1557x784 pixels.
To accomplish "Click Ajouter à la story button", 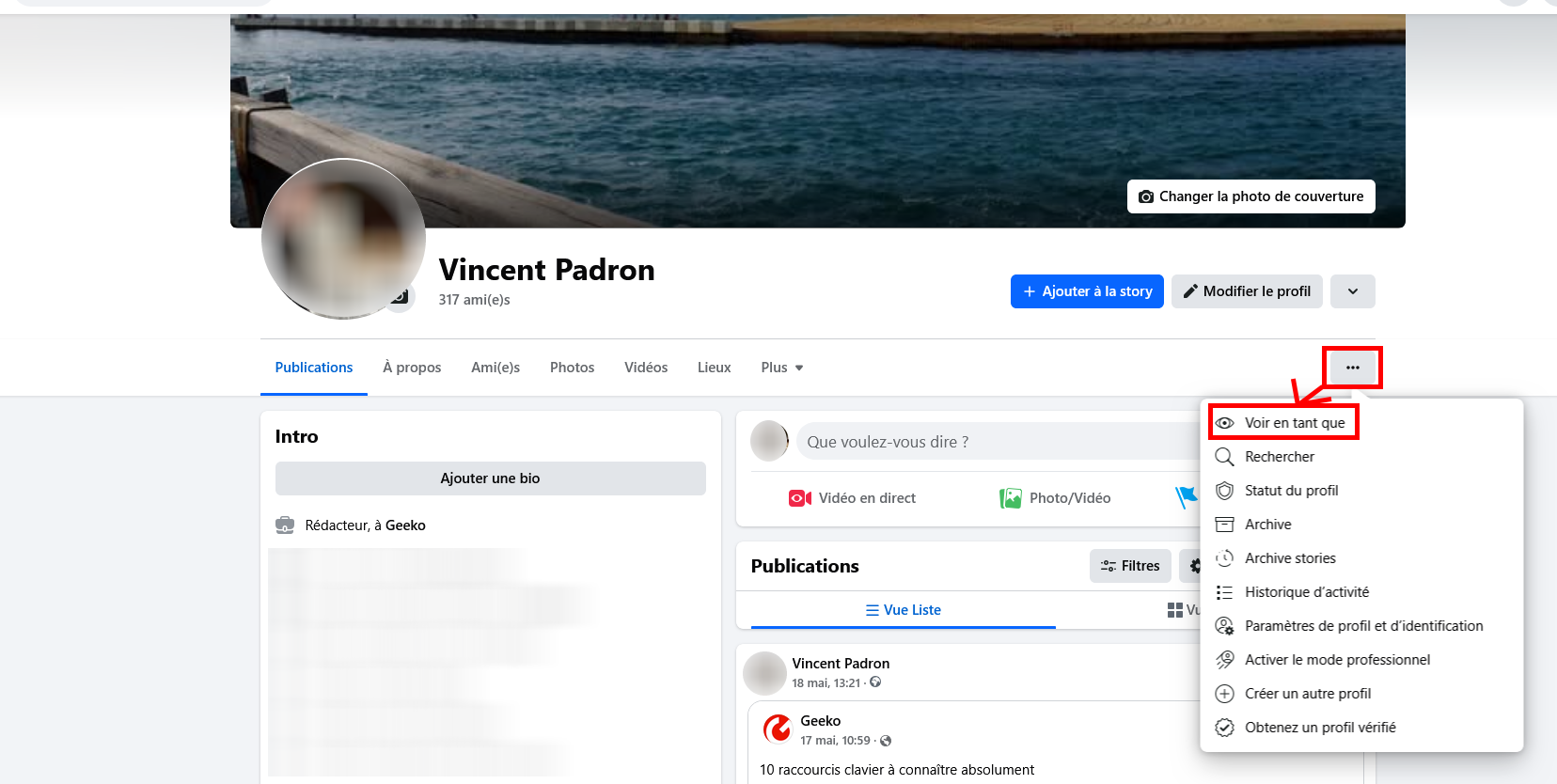I will (x=1087, y=291).
